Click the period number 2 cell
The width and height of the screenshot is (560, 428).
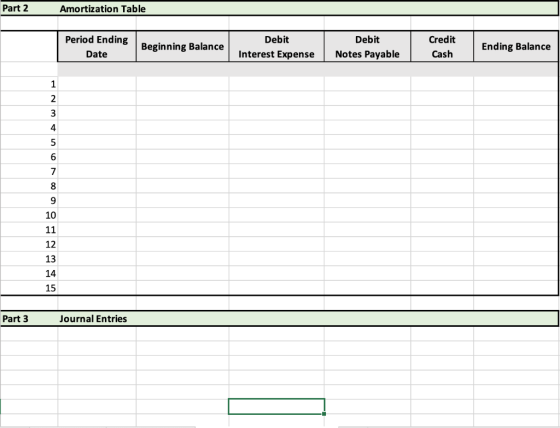(x=29, y=99)
